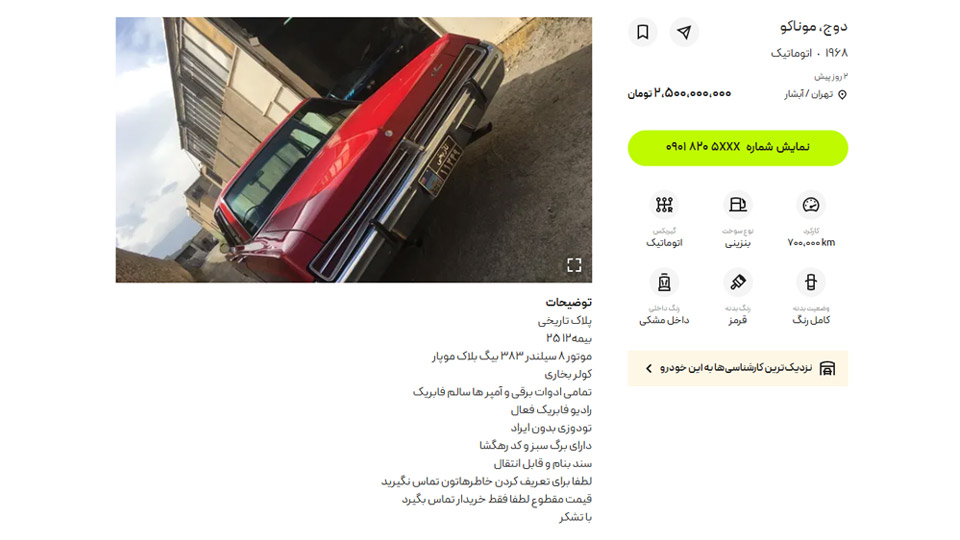The width and height of the screenshot is (960, 540).
Task: Click the location pin near تهران / آبشار
Action: [x=842, y=94]
